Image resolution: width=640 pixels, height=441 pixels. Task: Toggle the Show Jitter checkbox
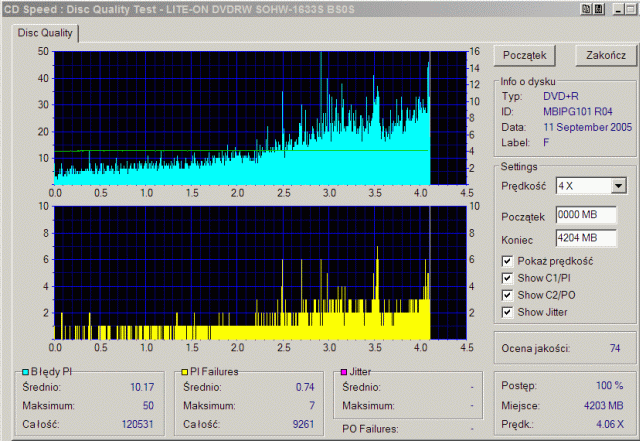[507, 312]
